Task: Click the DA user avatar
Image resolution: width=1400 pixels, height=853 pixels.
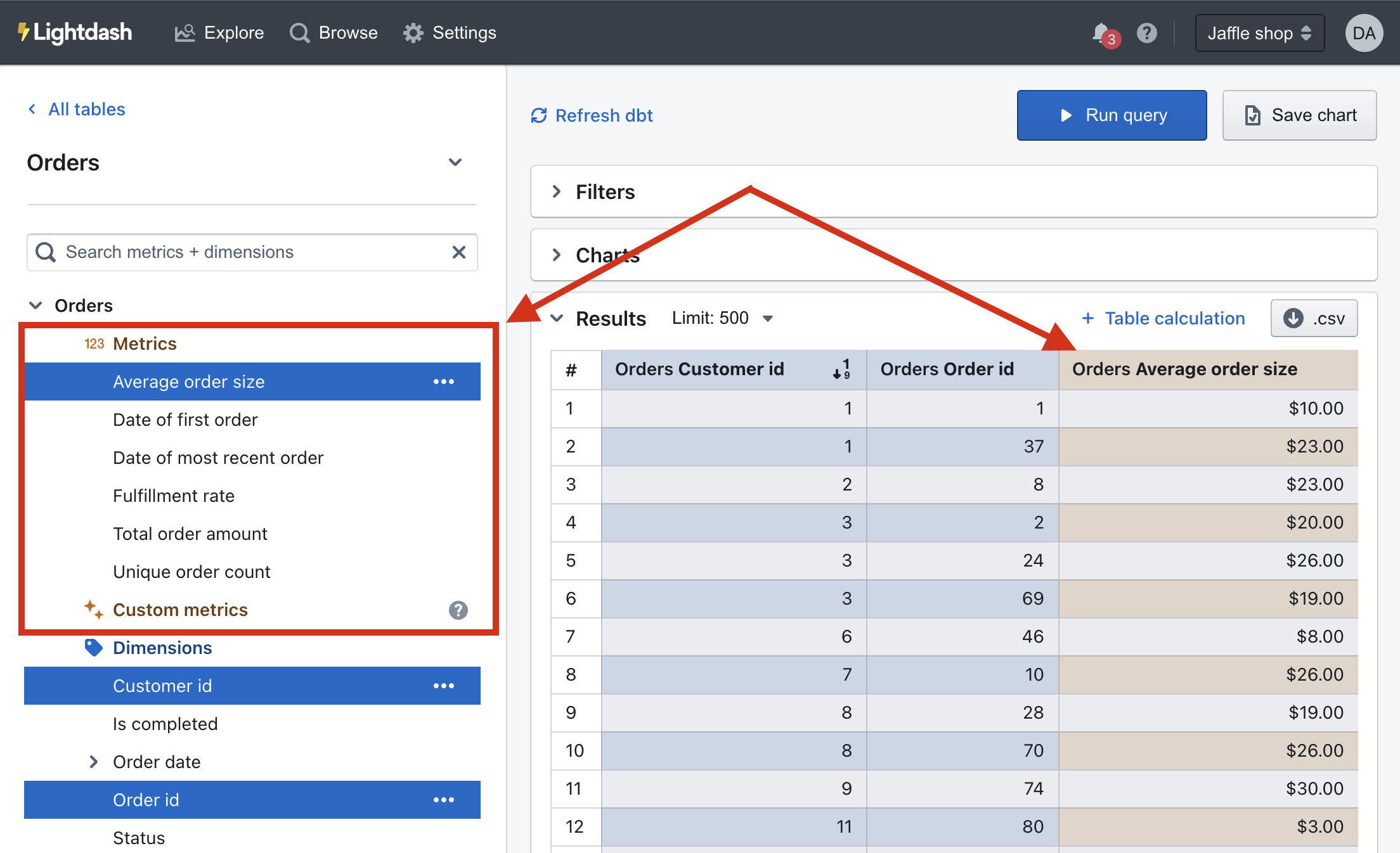Action: click(1363, 33)
